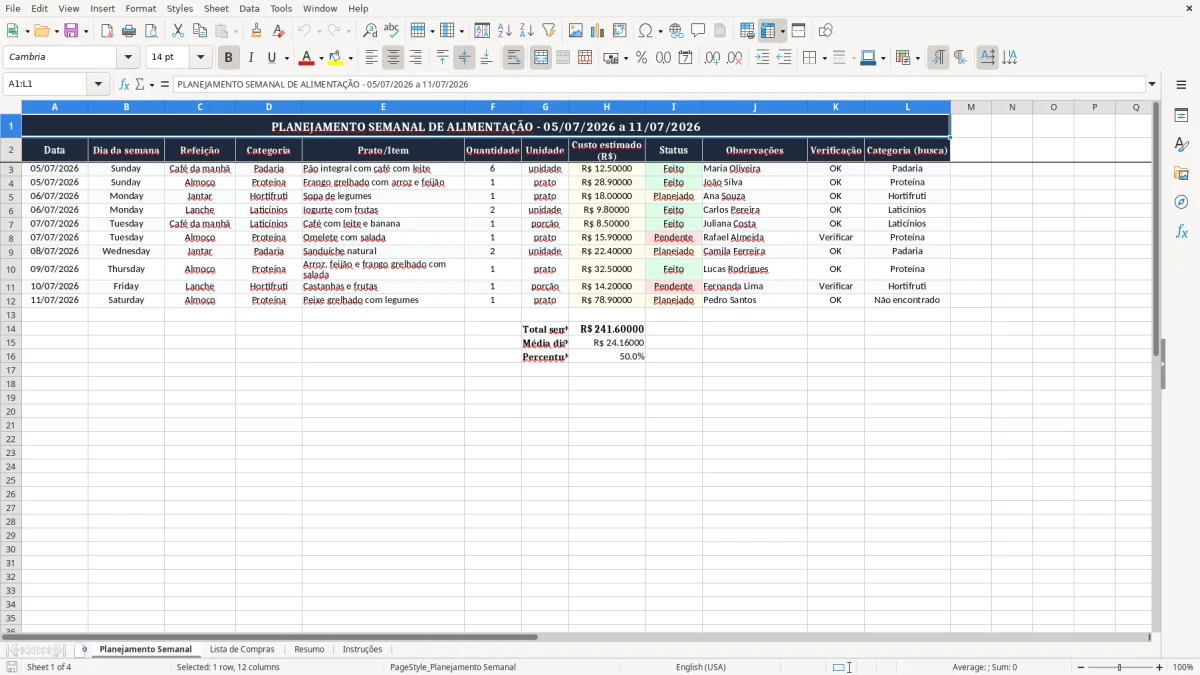This screenshot has height=675, width=1200.
Task: Click the Print icon
Action: [x=129, y=31]
